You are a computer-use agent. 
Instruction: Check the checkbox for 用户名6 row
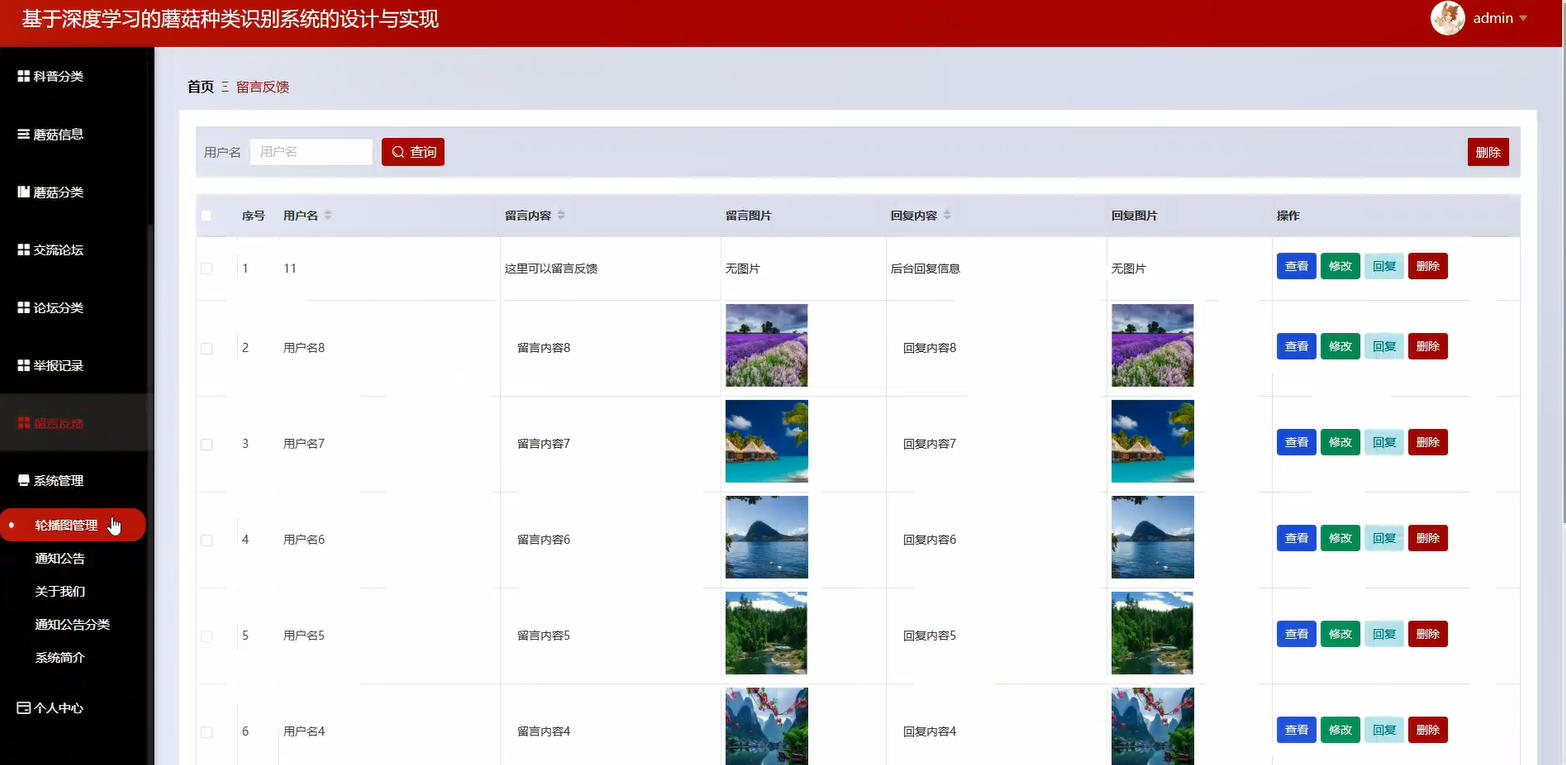click(207, 540)
